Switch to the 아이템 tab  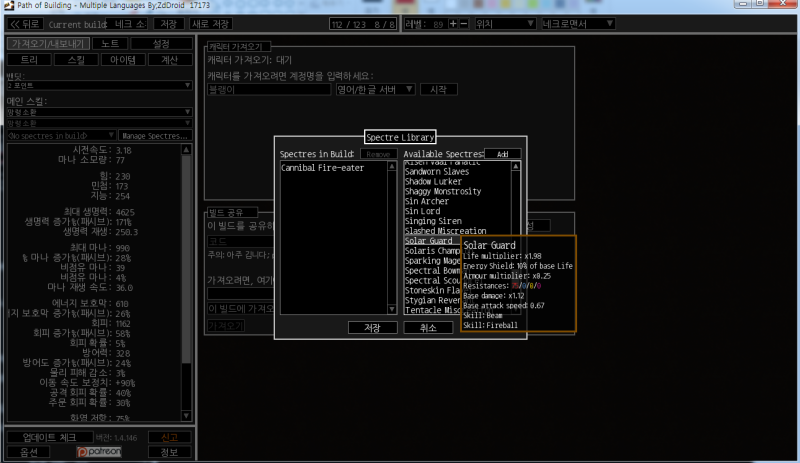click(x=122, y=60)
